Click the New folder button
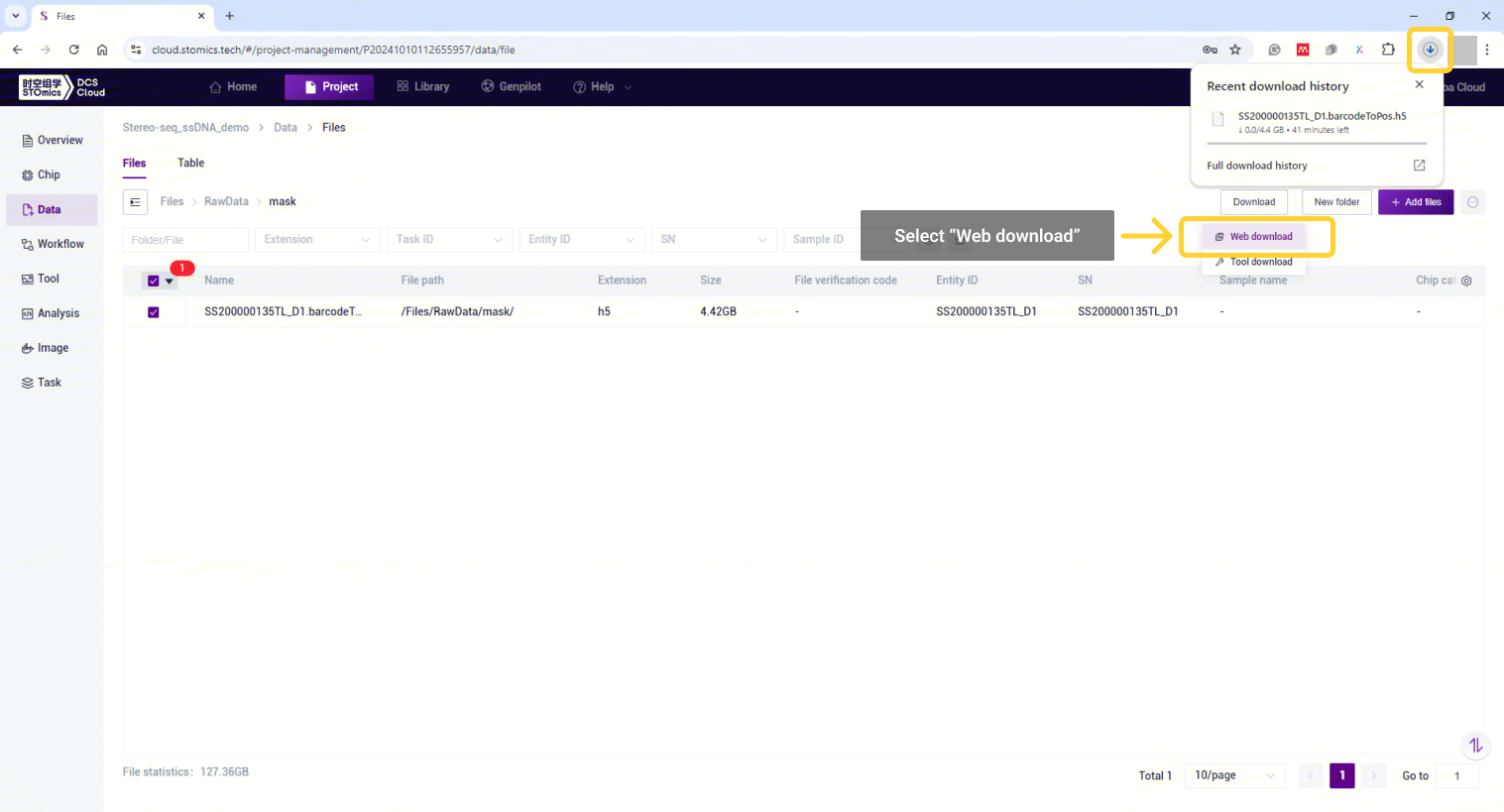Viewport: 1504px width, 812px height. [x=1336, y=202]
